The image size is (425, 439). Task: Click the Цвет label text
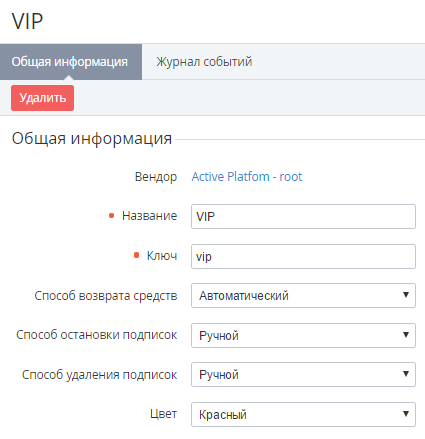tap(163, 414)
